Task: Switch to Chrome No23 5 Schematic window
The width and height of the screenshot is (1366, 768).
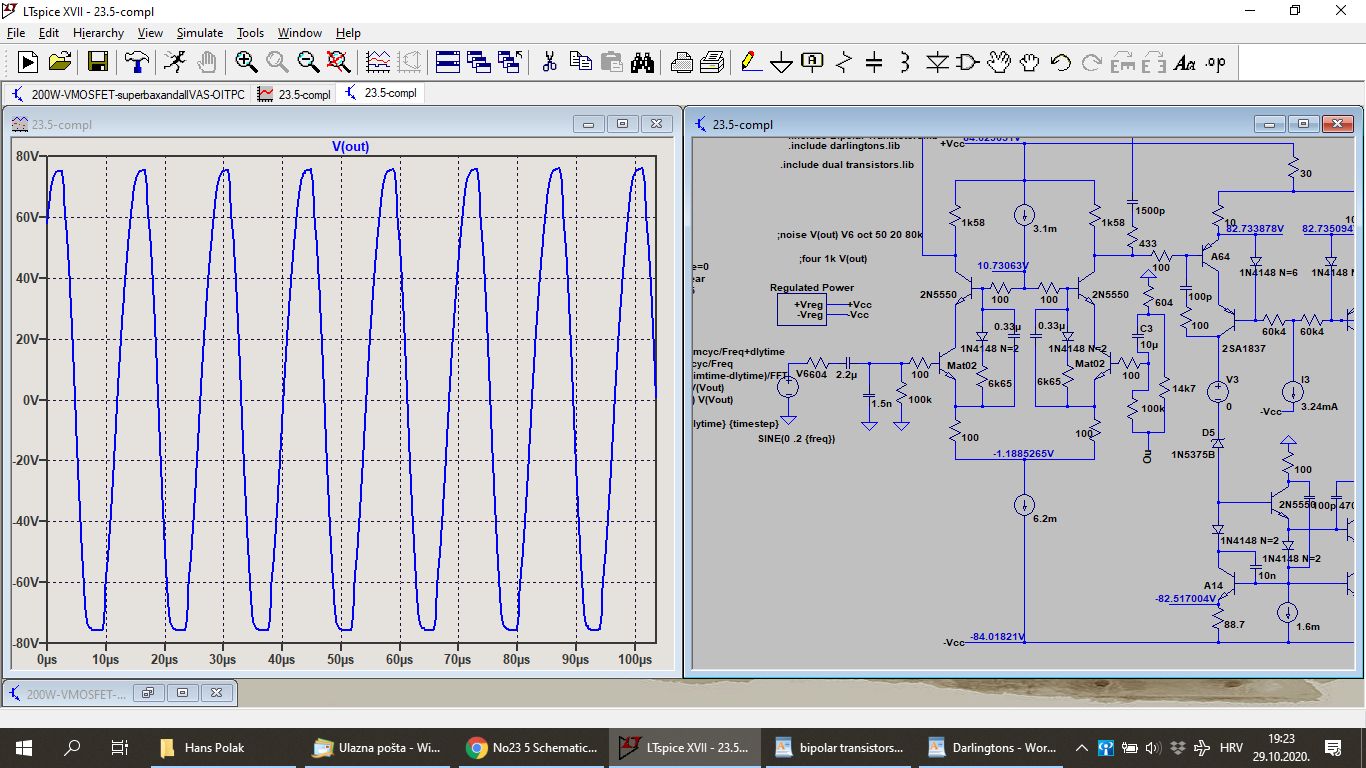Action: pos(534,747)
